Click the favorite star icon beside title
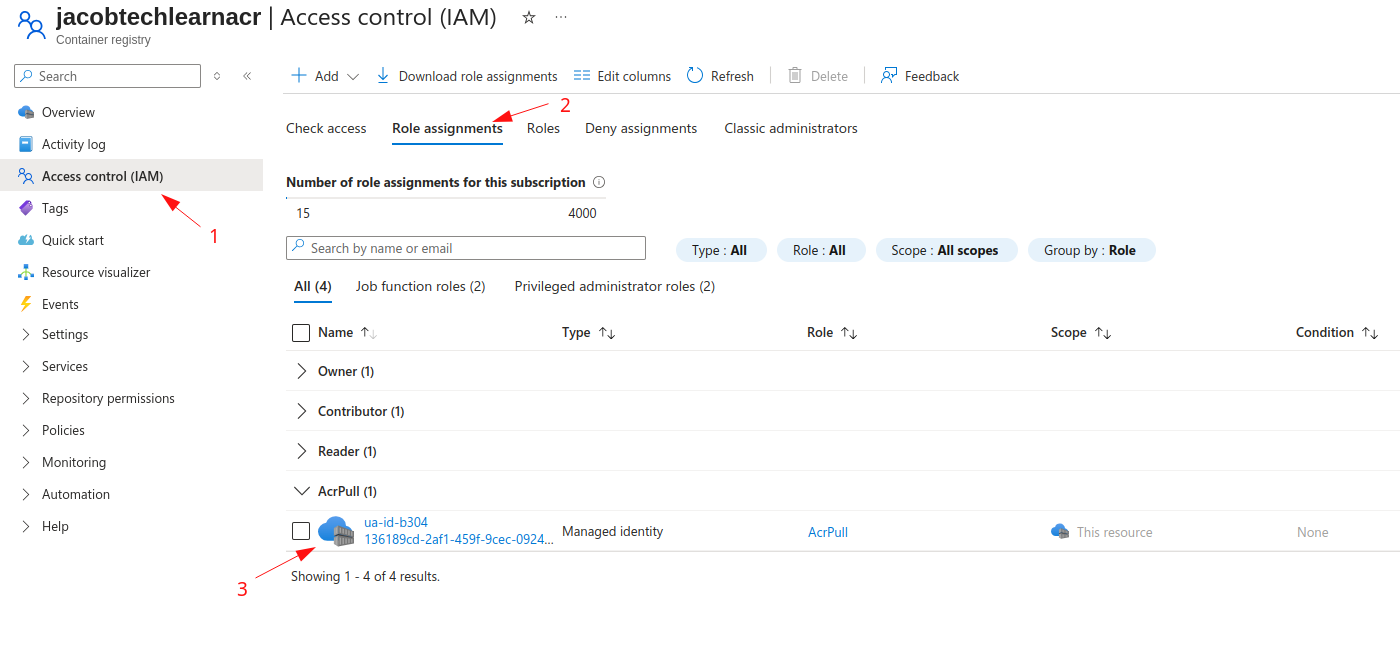This screenshot has height=653, width=1400. tap(529, 18)
